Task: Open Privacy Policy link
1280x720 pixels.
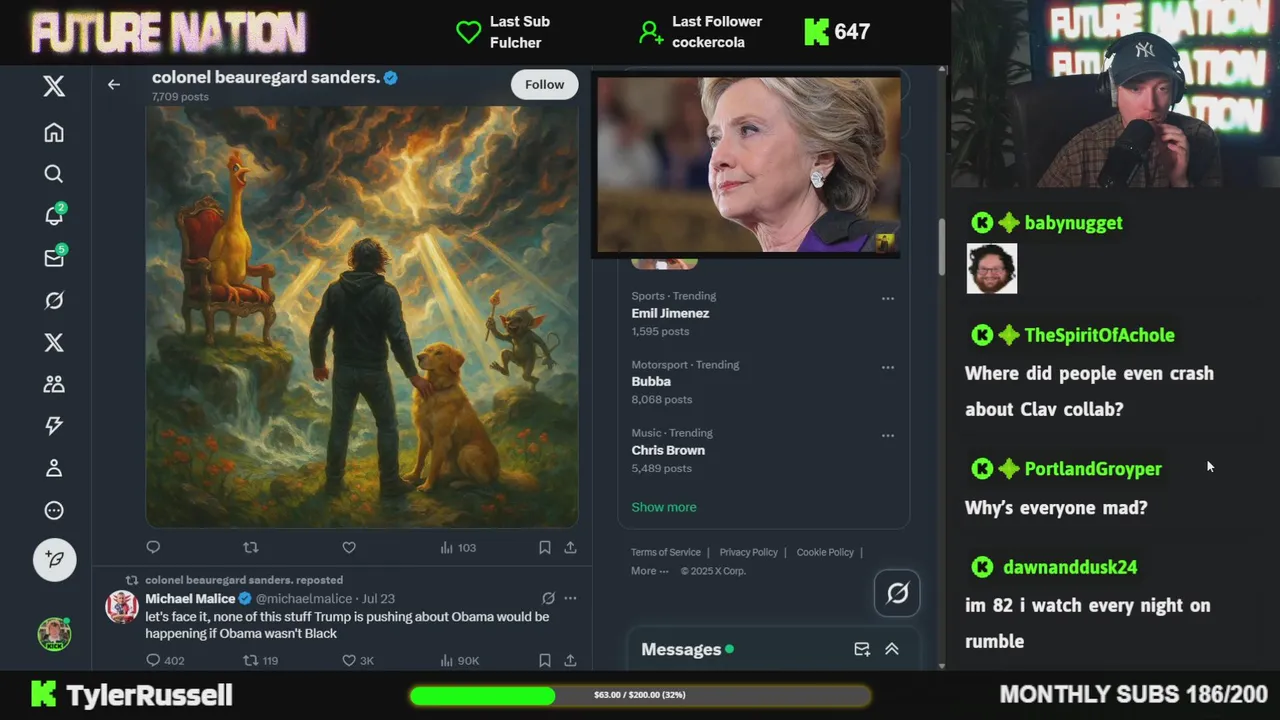Action: (748, 552)
